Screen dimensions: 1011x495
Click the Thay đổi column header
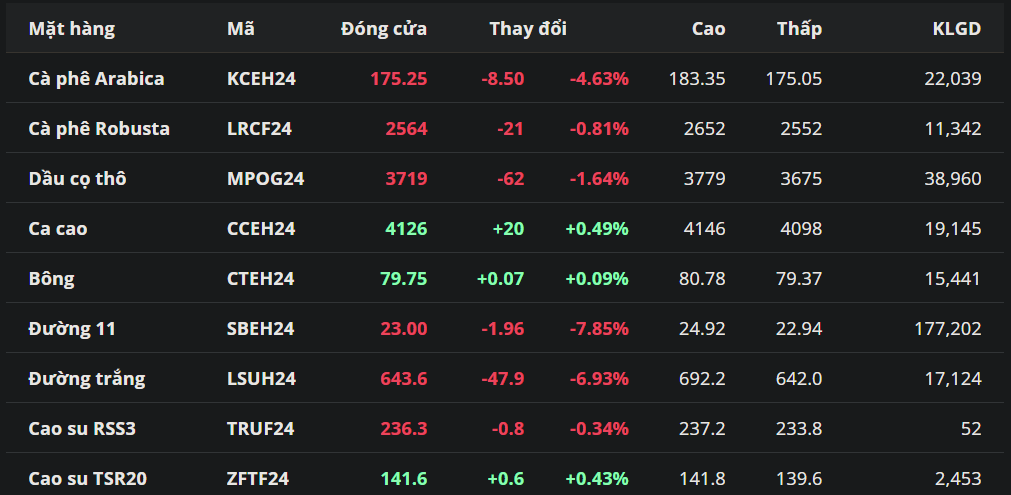coord(527,29)
